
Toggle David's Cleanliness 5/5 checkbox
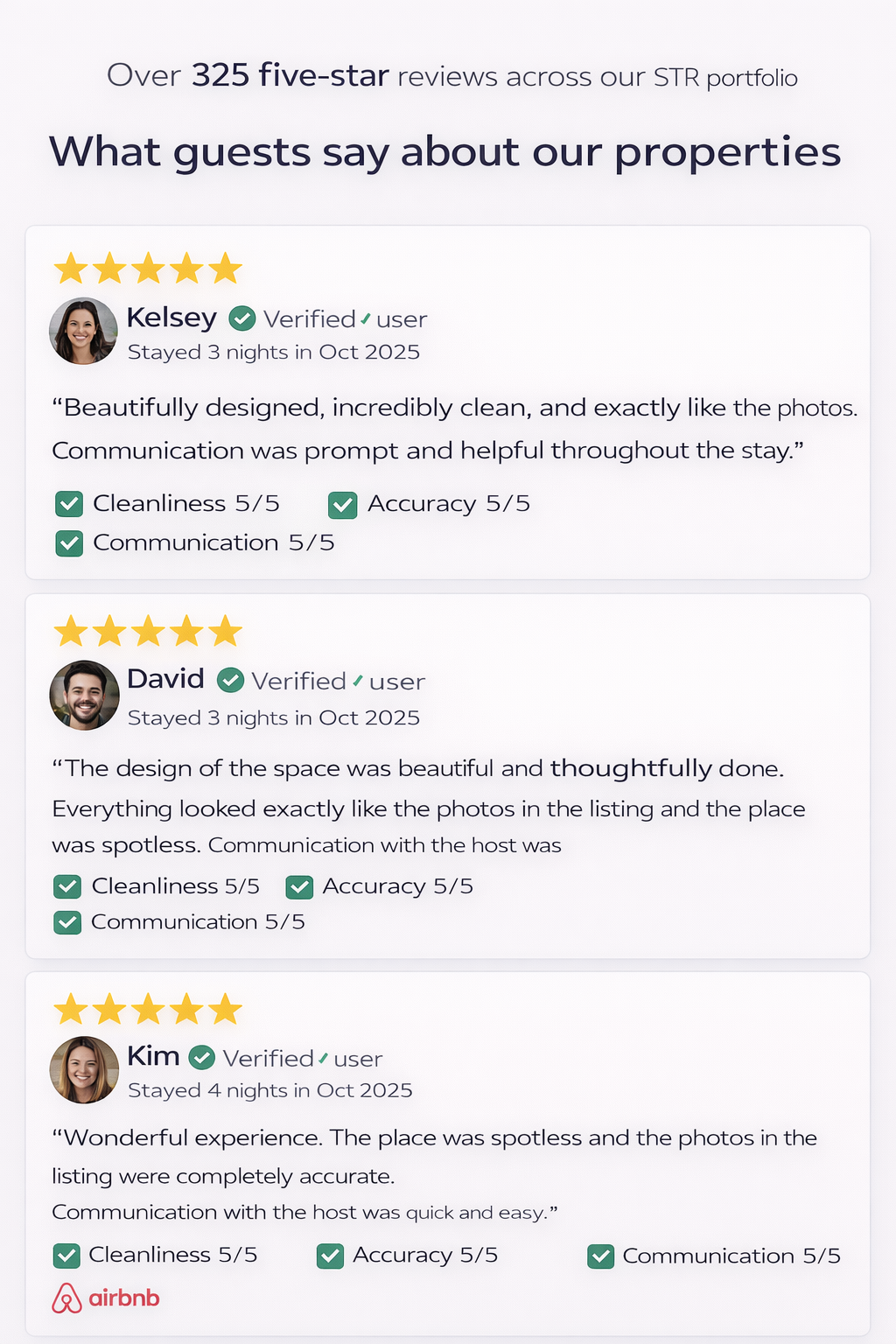[67, 886]
